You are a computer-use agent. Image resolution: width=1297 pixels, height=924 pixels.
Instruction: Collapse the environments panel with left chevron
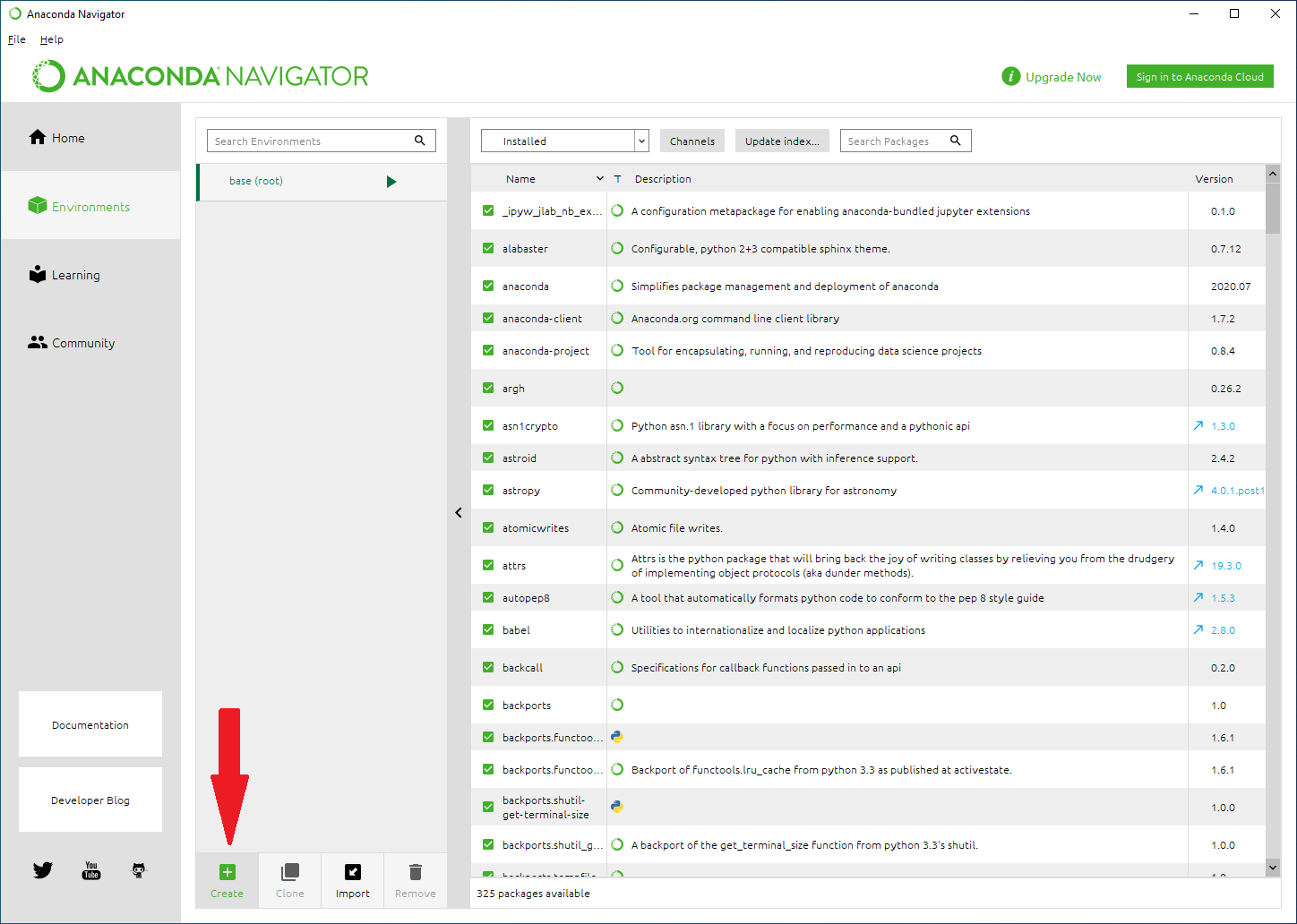[x=459, y=513]
